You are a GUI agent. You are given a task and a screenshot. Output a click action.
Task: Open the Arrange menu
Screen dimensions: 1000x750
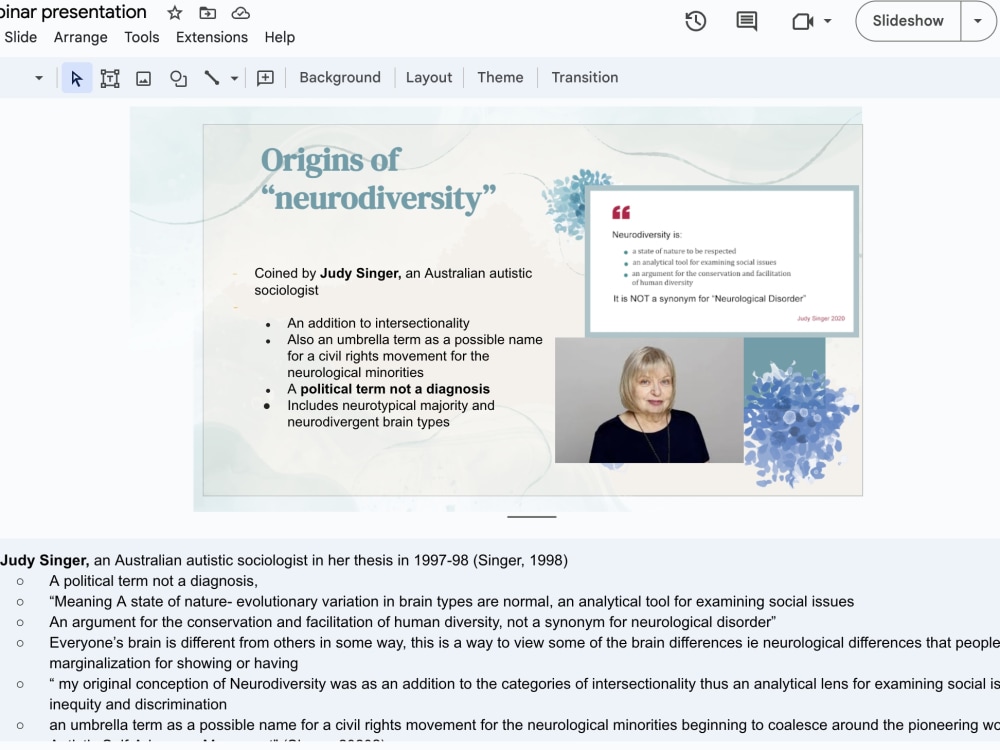tap(80, 37)
